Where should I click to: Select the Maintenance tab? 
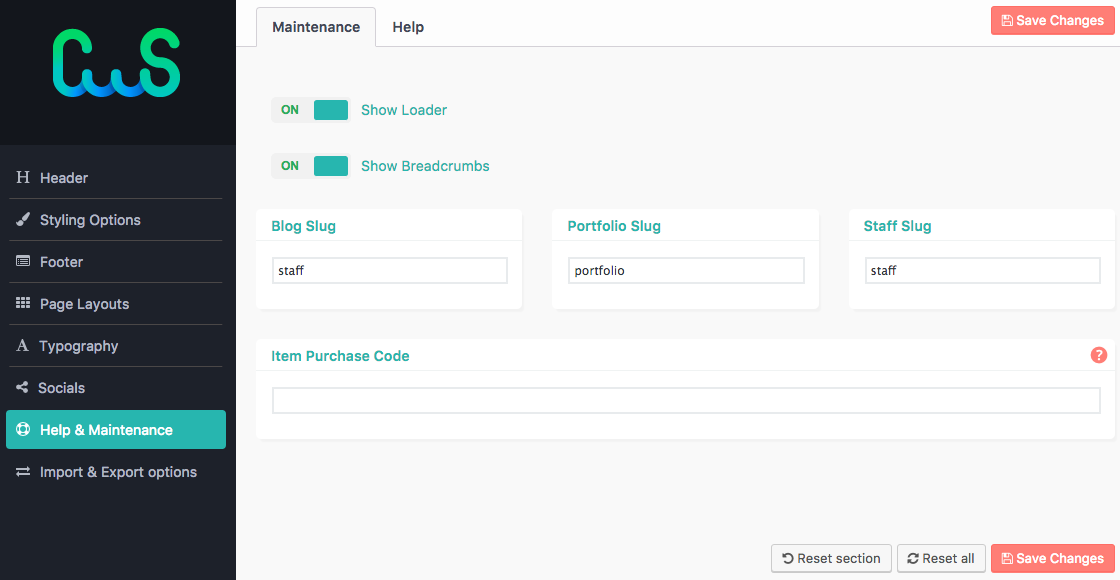tap(316, 27)
